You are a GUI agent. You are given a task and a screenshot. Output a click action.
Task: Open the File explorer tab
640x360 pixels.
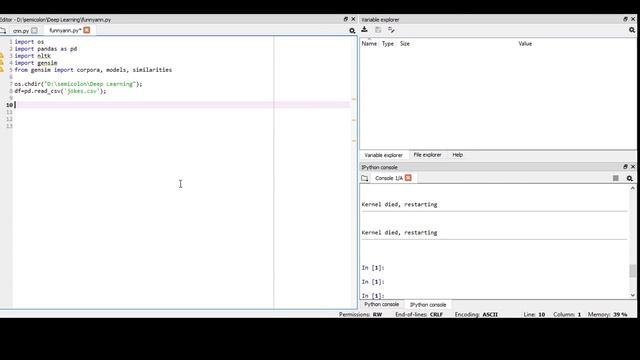coord(427,155)
